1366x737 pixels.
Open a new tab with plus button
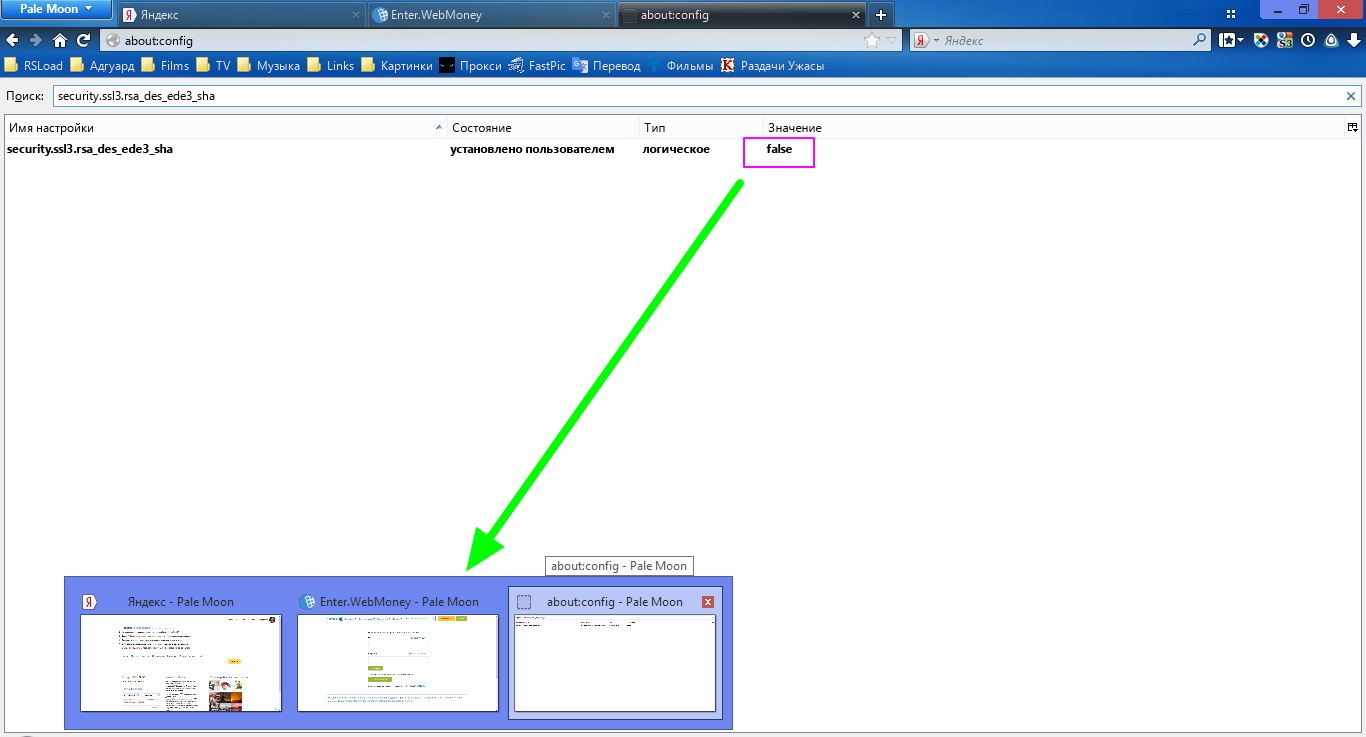pyautogui.click(x=881, y=15)
